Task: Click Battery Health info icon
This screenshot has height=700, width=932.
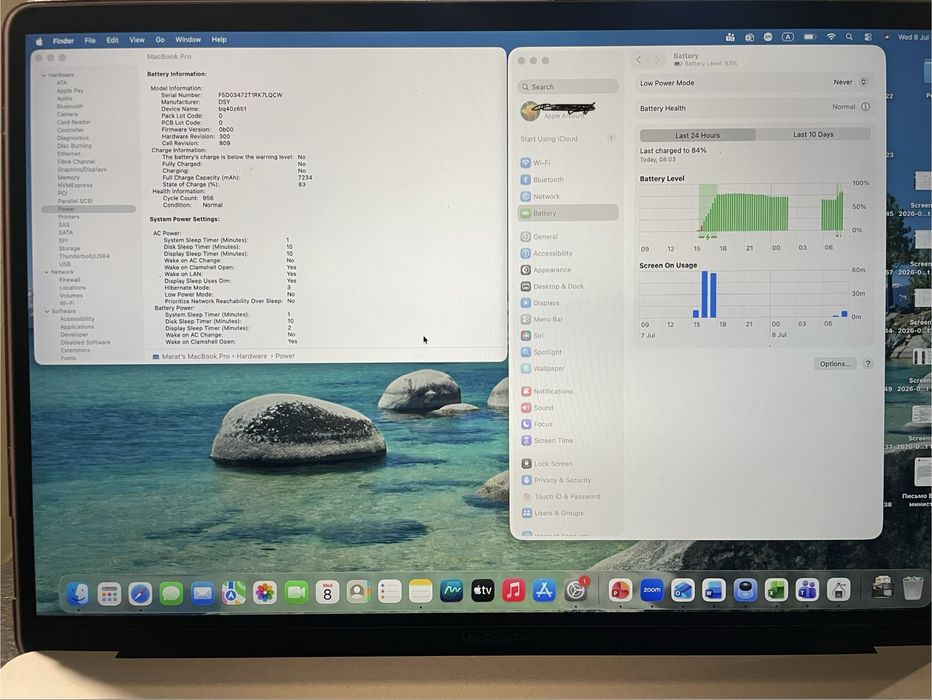Action: (865, 108)
